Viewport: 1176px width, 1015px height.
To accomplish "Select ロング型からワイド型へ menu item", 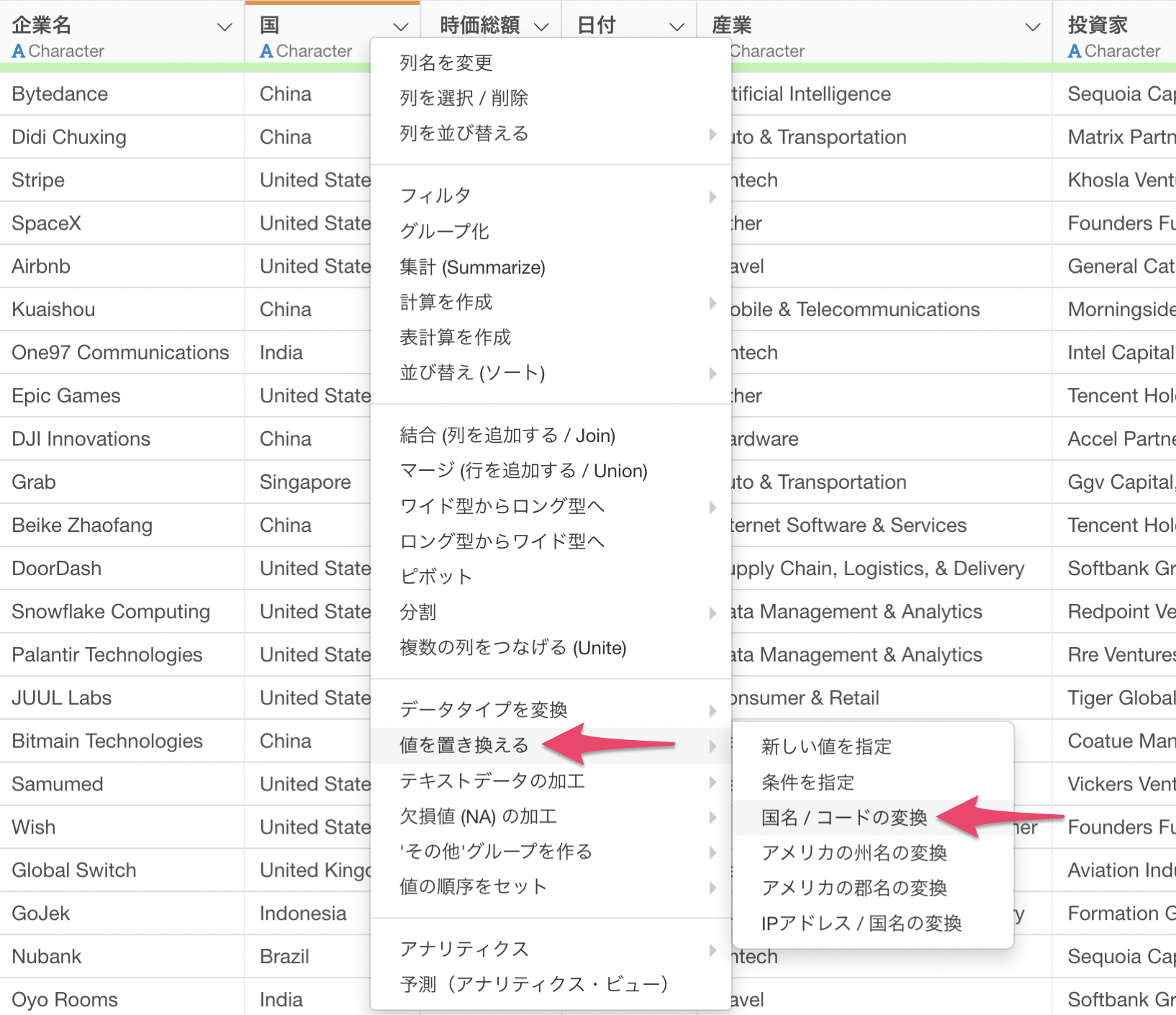I will click(x=551, y=541).
